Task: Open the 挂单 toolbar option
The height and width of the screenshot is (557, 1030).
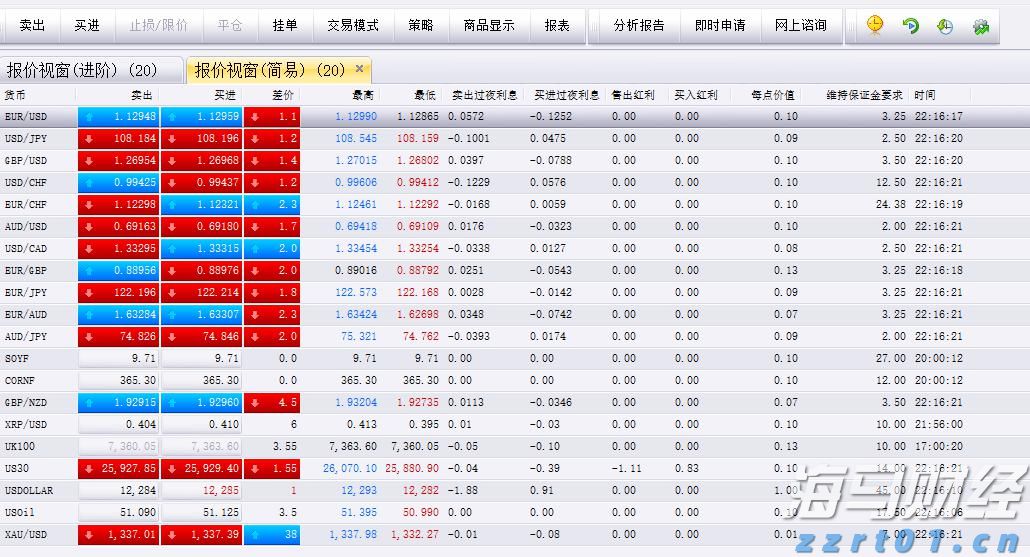Action: coord(285,25)
